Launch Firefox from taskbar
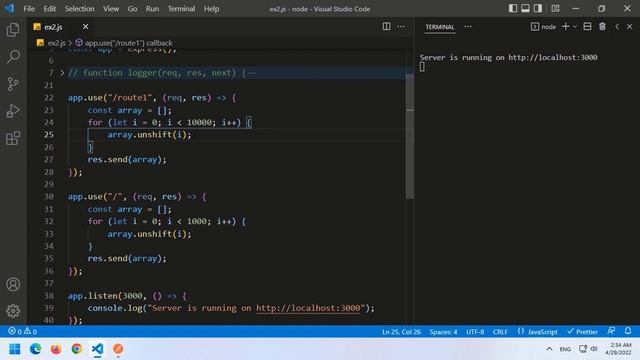The height and width of the screenshot is (360, 640). tap(56, 349)
